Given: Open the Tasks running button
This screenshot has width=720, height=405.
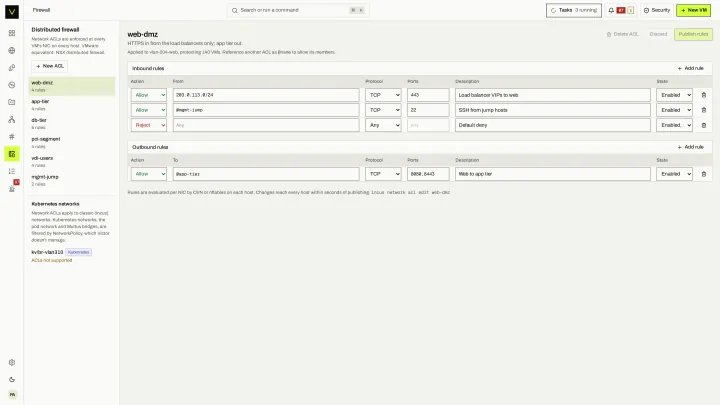Looking at the screenshot, I should [x=574, y=10].
